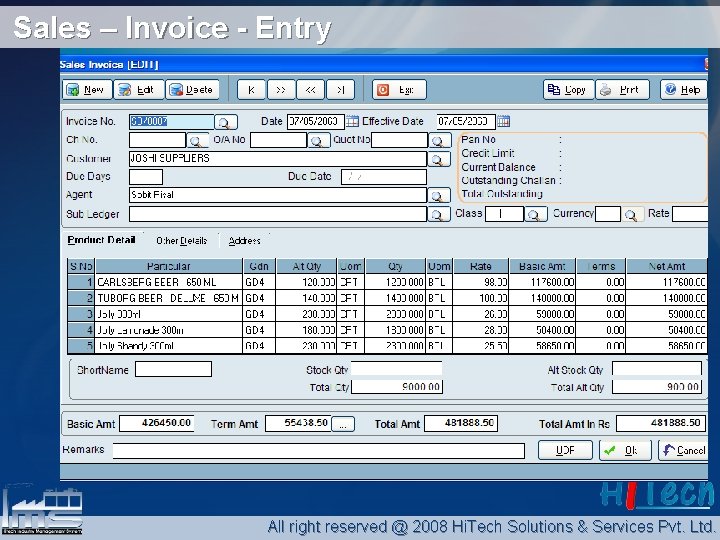This screenshot has height=540, width=720.
Task: Click the Cancel button
Action: coord(683,450)
